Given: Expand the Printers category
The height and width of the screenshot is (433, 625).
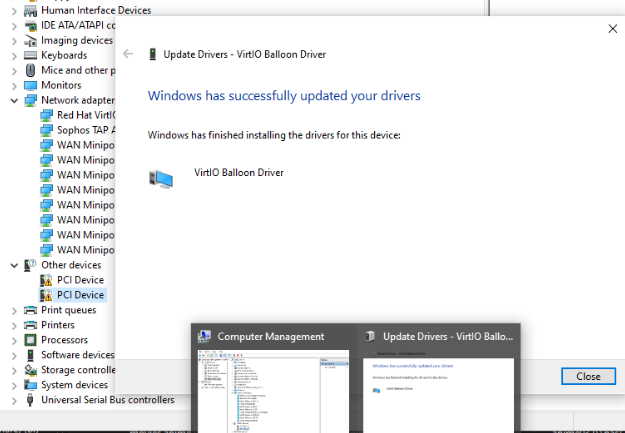Looking at the screenshot, I should point(14,325).
